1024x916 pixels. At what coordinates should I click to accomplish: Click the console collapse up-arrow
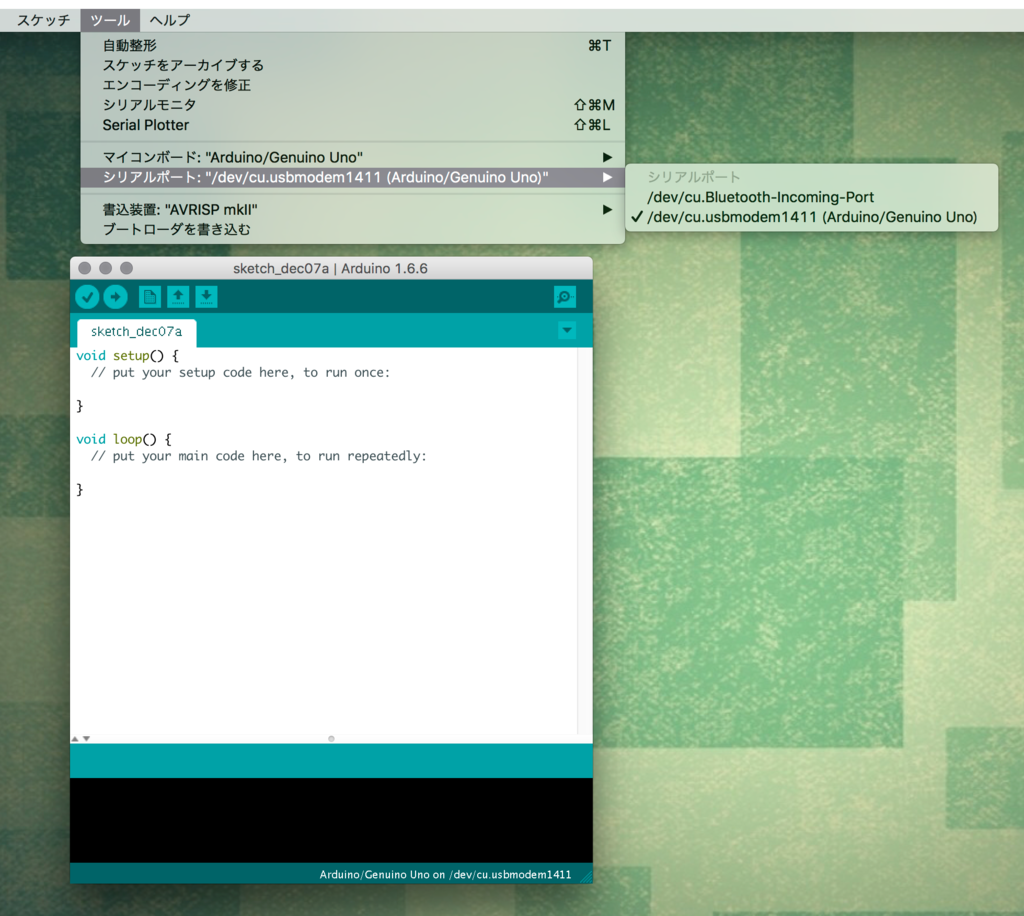(x=75, y=738)
